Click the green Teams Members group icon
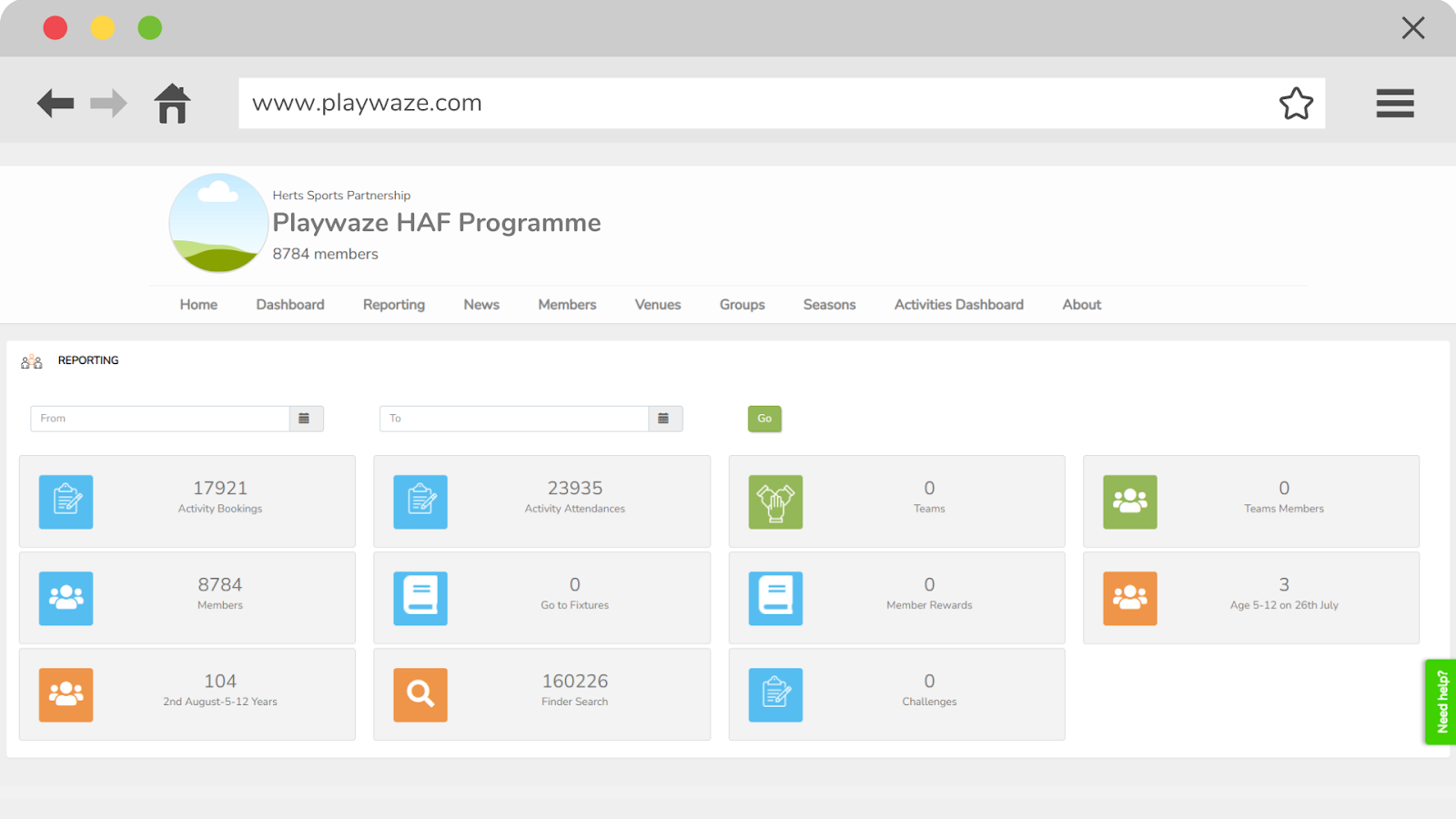 [1130, 501]
